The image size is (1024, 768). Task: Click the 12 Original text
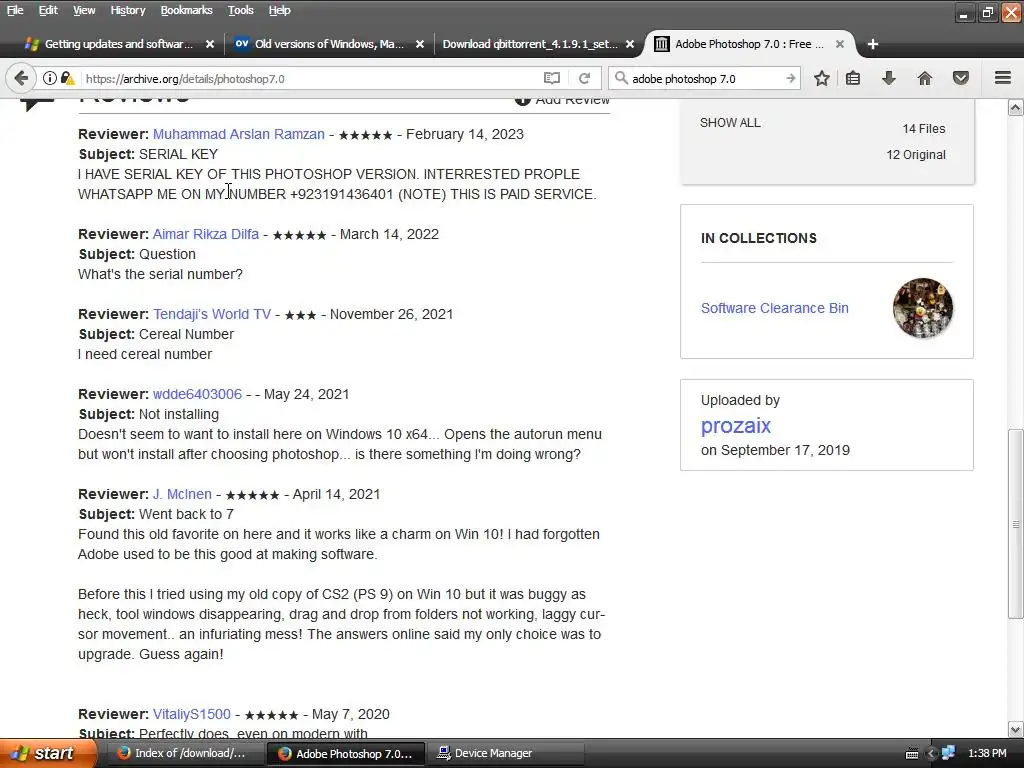point(916,155)
